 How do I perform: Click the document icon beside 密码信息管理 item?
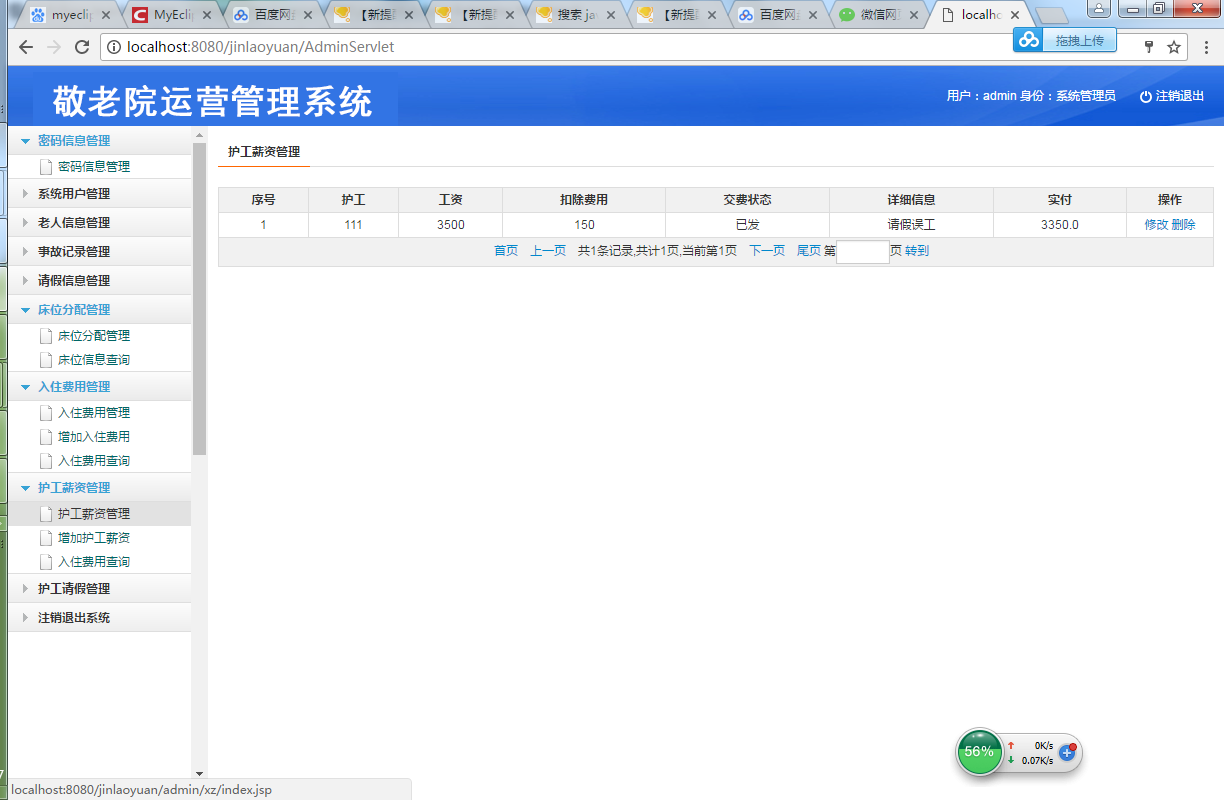pos(45,167)
